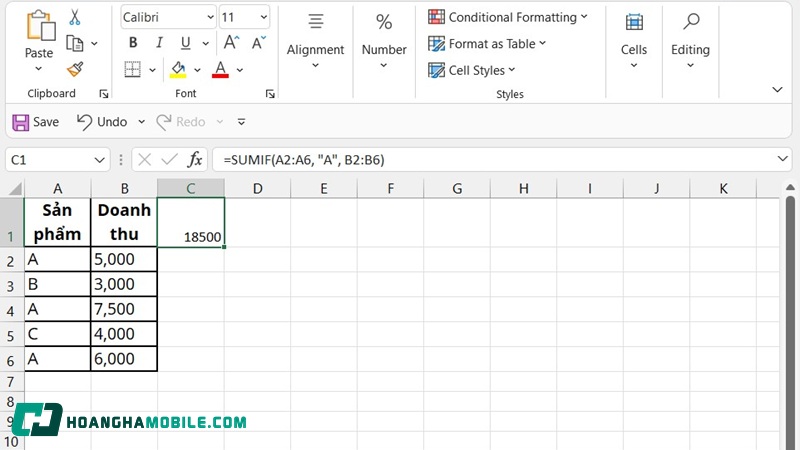Screen dimensions: 800x450
Task: Open the Editing group menu
Action: [690, 42]
